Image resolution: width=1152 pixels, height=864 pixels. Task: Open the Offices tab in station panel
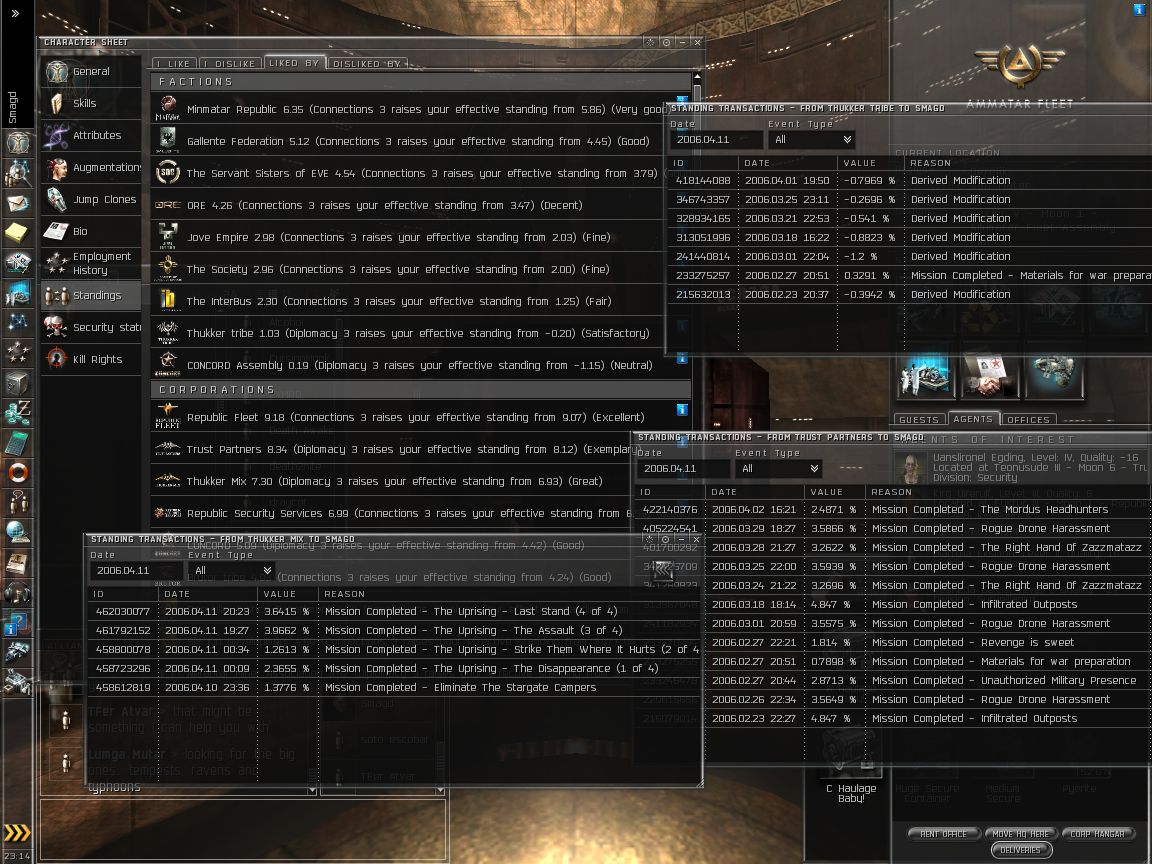[1029, 420]
